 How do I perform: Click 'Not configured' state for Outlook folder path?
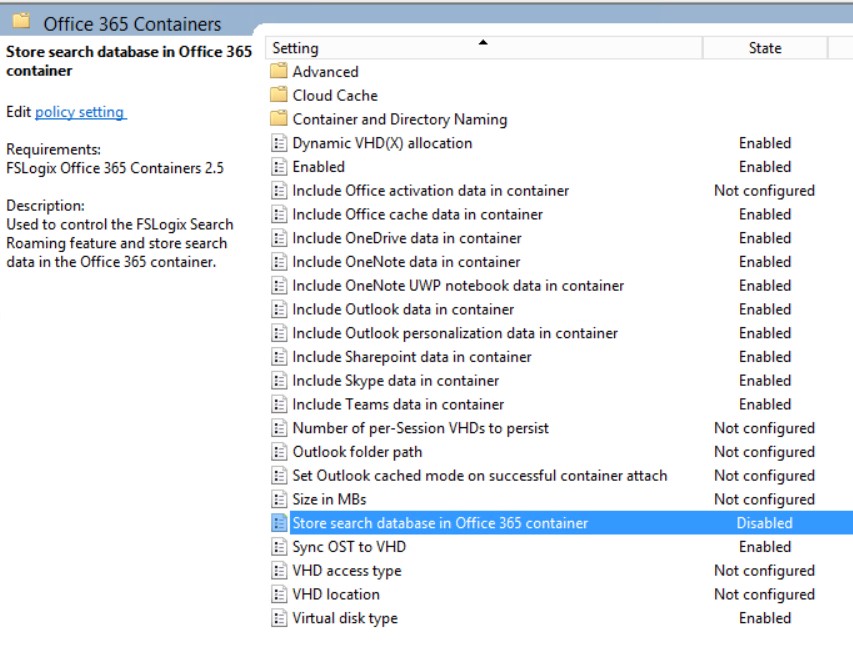(x=764, y=452)
